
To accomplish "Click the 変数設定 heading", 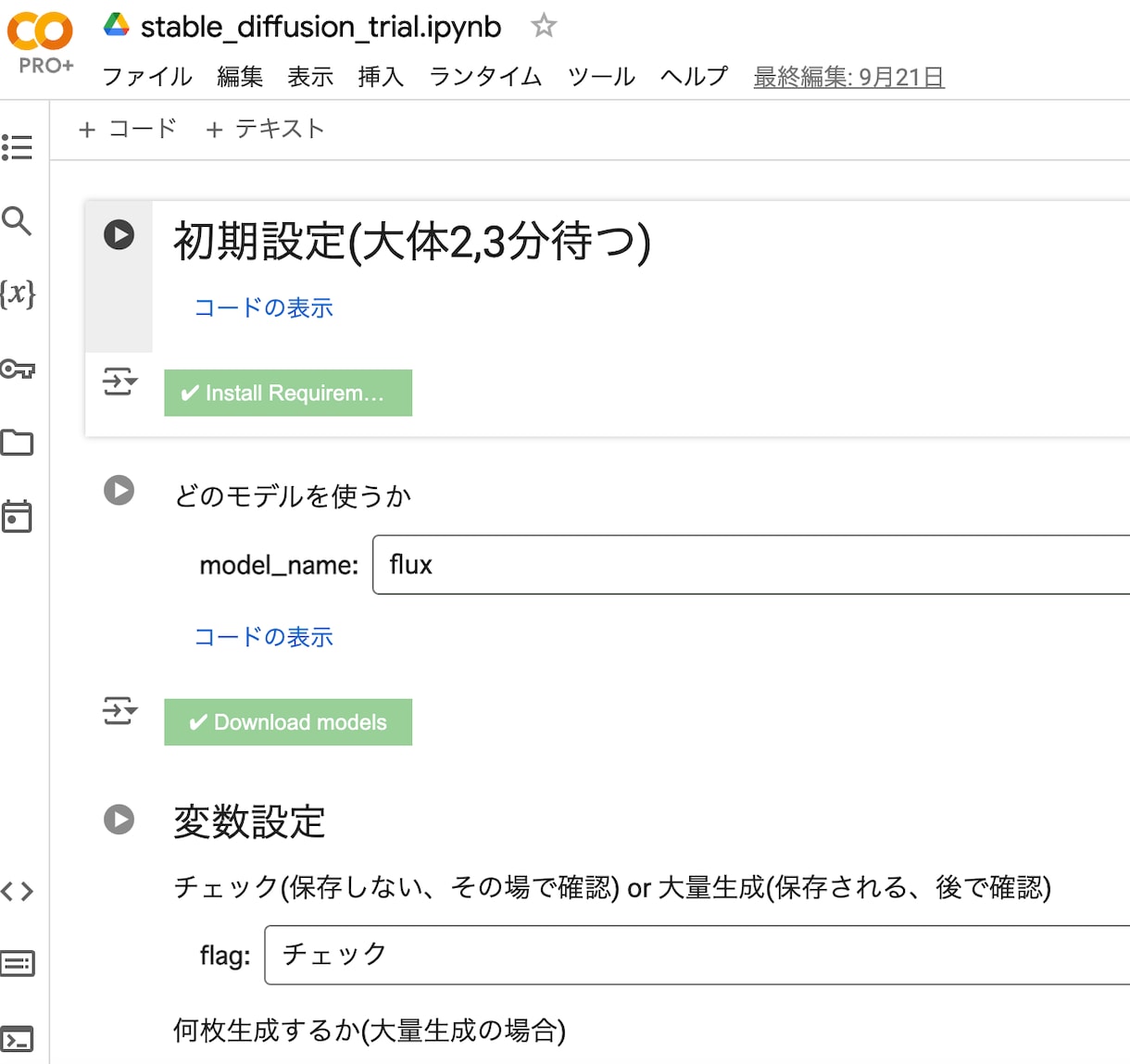I will click(249, 821).
